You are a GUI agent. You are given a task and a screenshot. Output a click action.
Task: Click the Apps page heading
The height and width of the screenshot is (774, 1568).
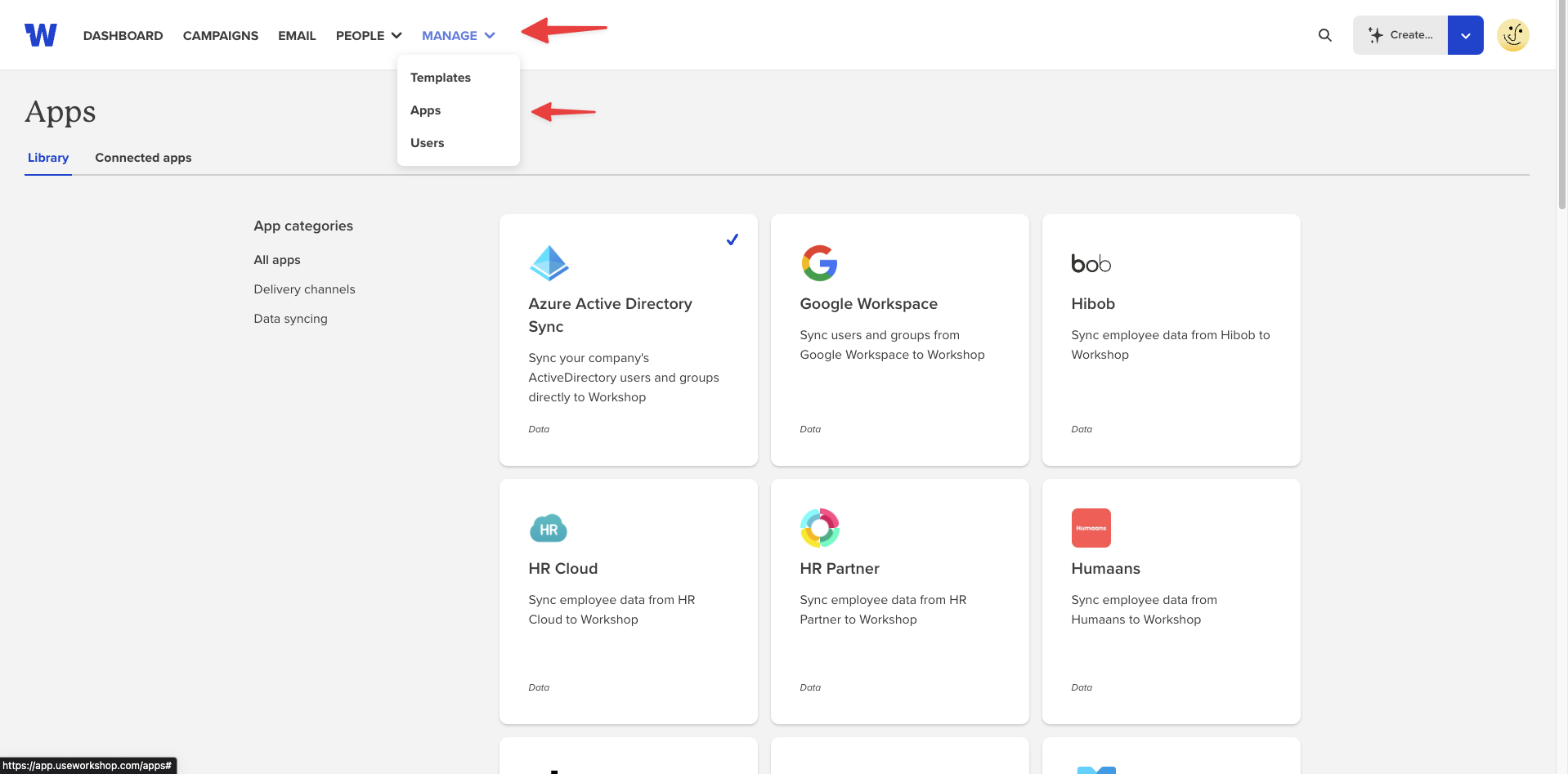coord(60,112)
